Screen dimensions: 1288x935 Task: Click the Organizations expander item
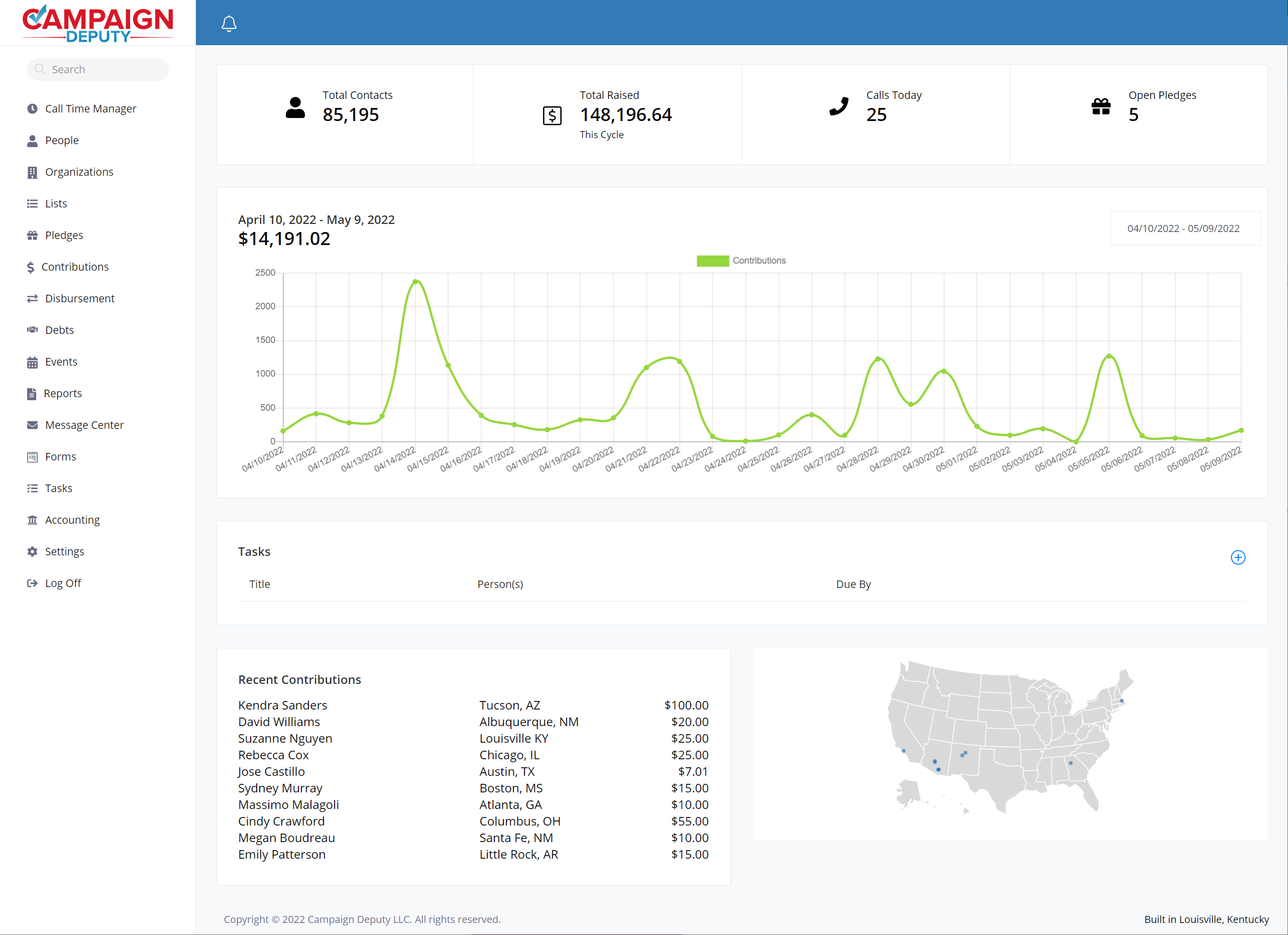click(x=80, y=172)
